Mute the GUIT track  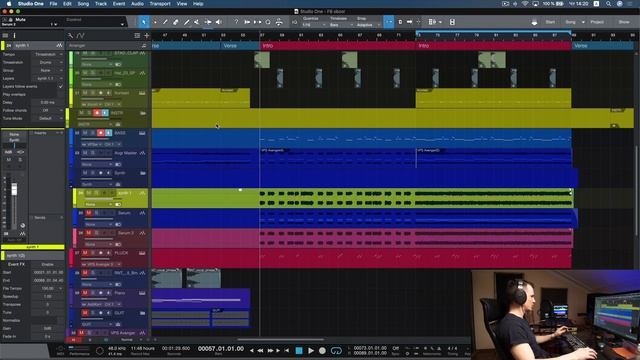(x=85, y=313)
